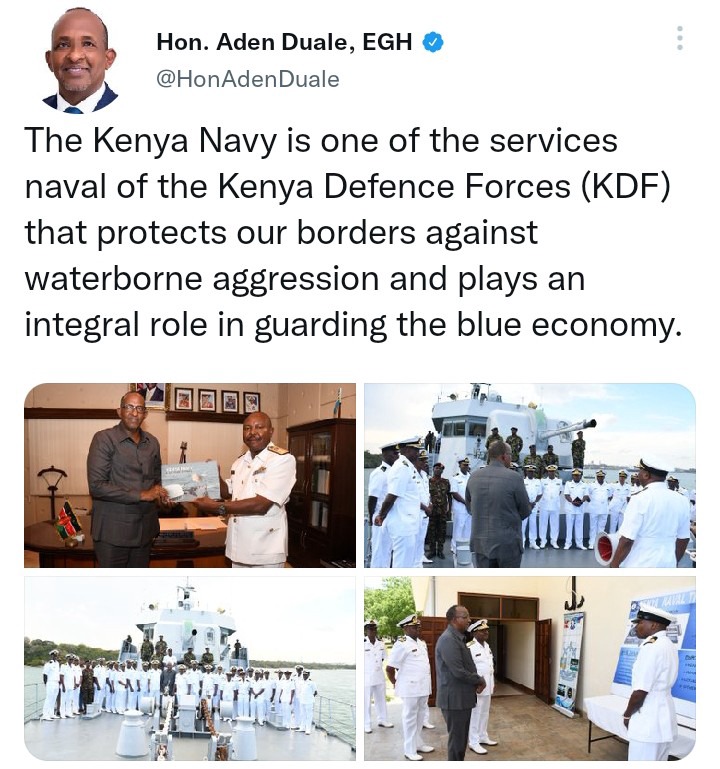Click the naval gun barrel in ship photo
720x769 pixels.
(x=568, y=430)
